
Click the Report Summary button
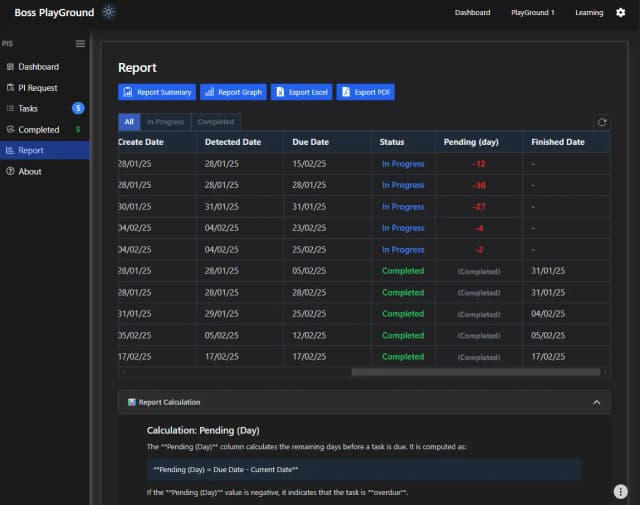[x=157, y=92]
